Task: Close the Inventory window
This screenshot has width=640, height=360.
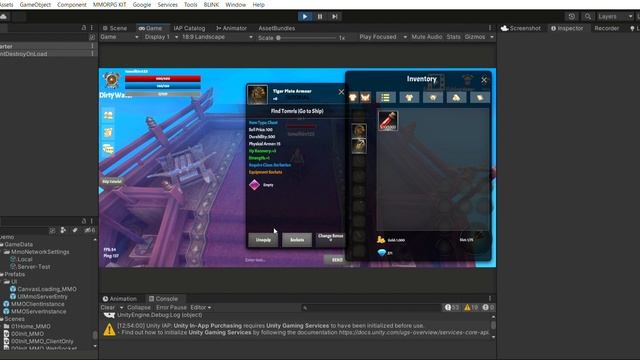Action: coord(484,80)
